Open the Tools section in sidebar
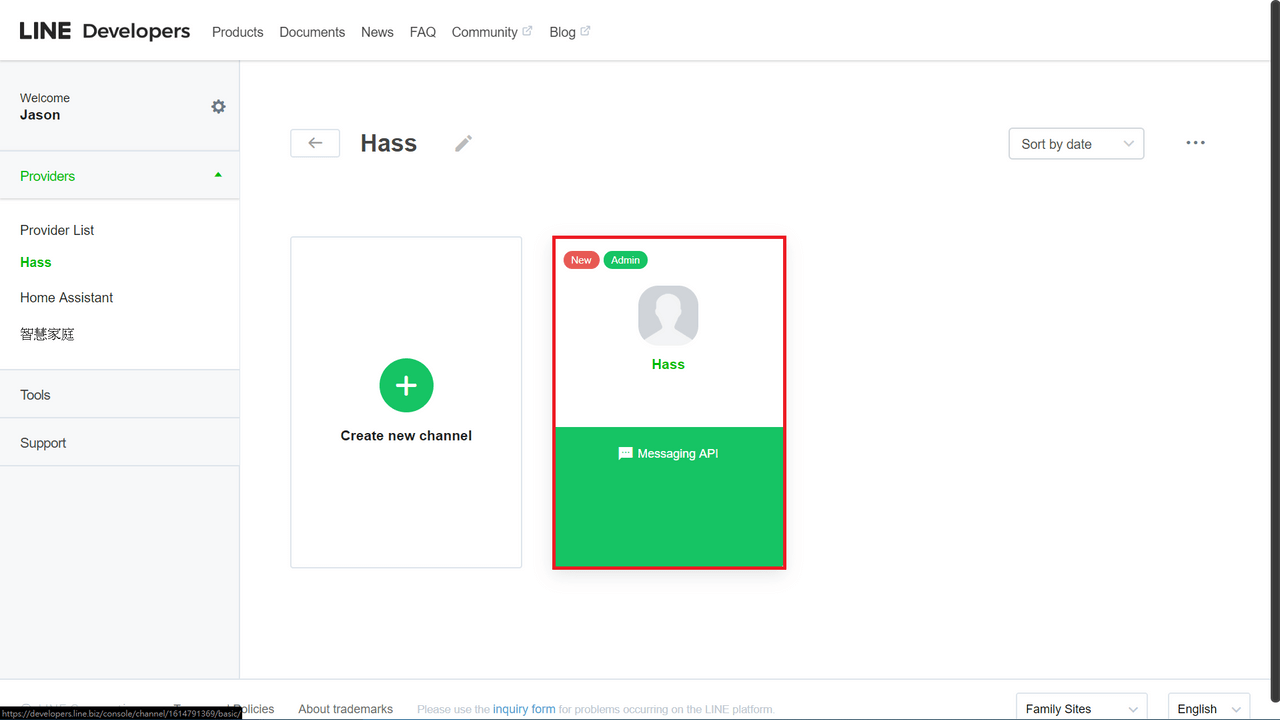The width and height of the screenshot is (1280, 720). tap(120, 394)
